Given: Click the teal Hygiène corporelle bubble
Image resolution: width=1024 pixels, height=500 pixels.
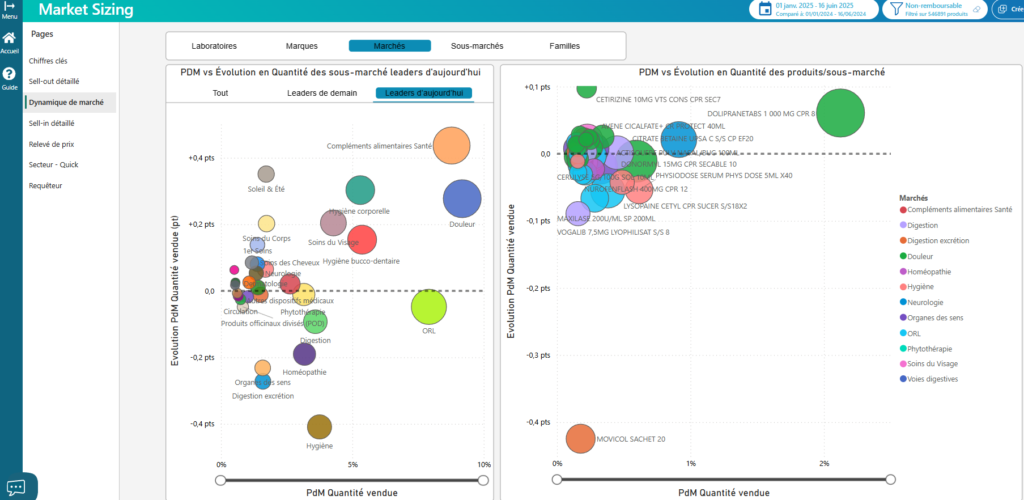Looking at the screenshot, I should point(360,191).
